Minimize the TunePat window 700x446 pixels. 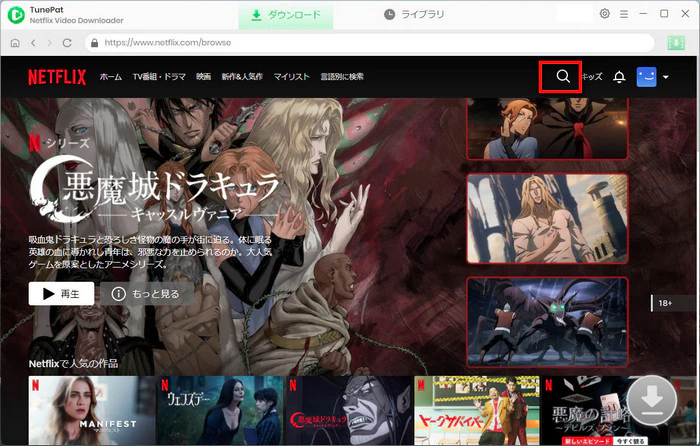pos(643,14)
